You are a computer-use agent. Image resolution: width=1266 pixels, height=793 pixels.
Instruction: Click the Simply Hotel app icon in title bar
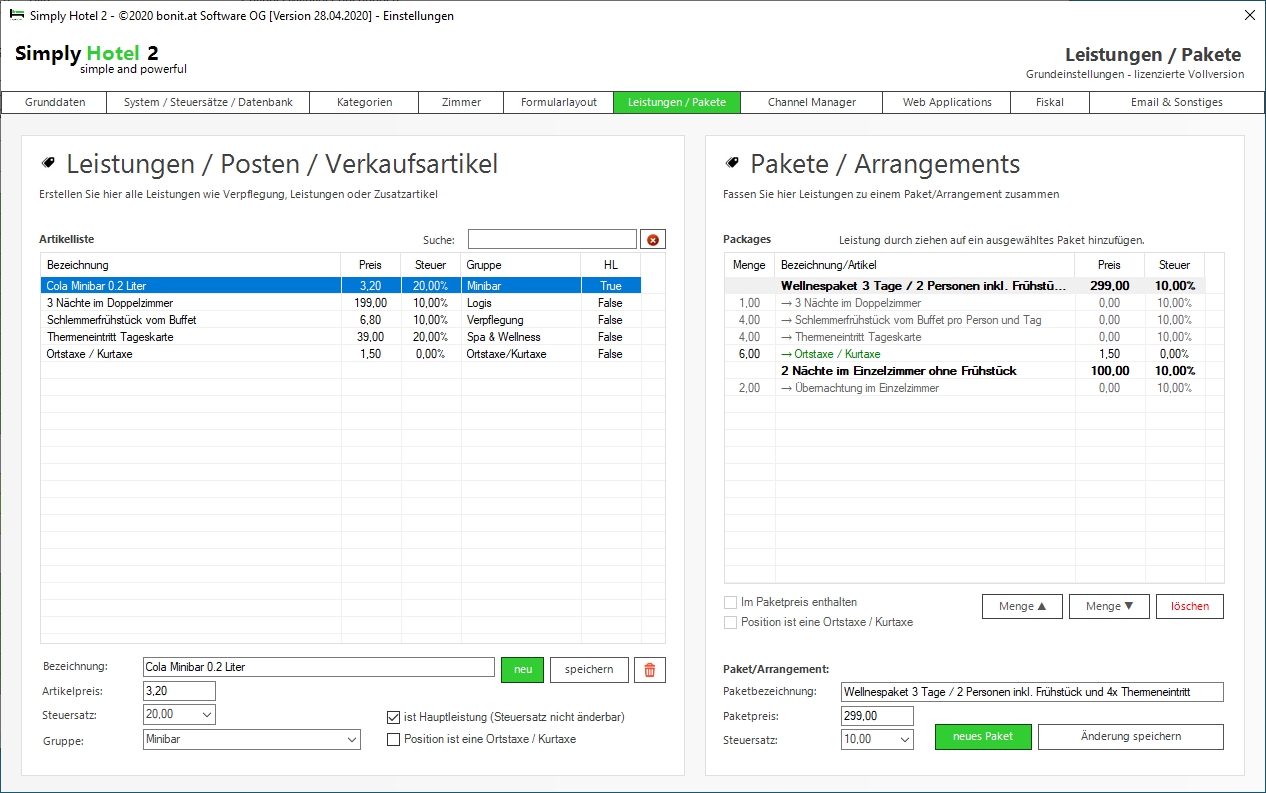16,15
